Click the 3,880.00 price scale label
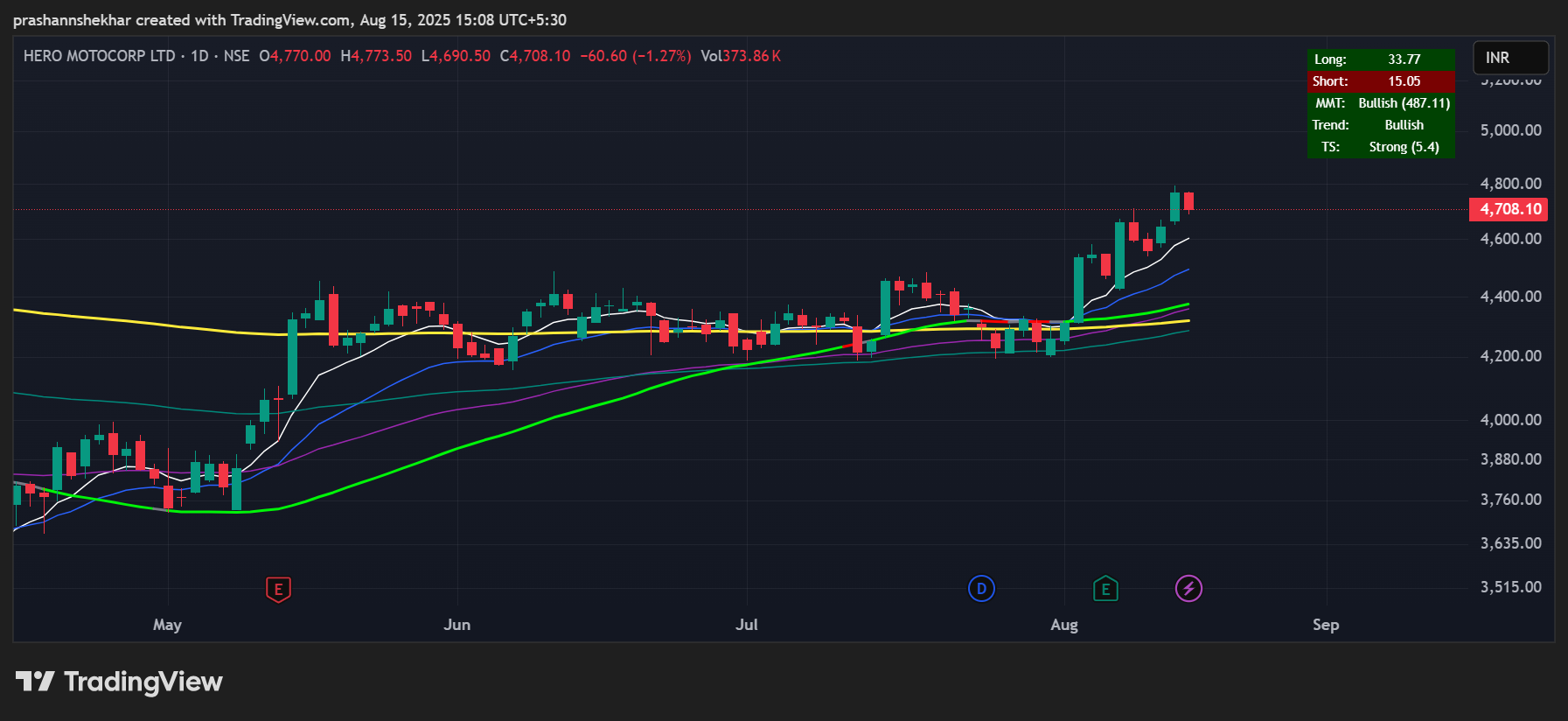This screenshot has width=1568, height=721. 1510,459
